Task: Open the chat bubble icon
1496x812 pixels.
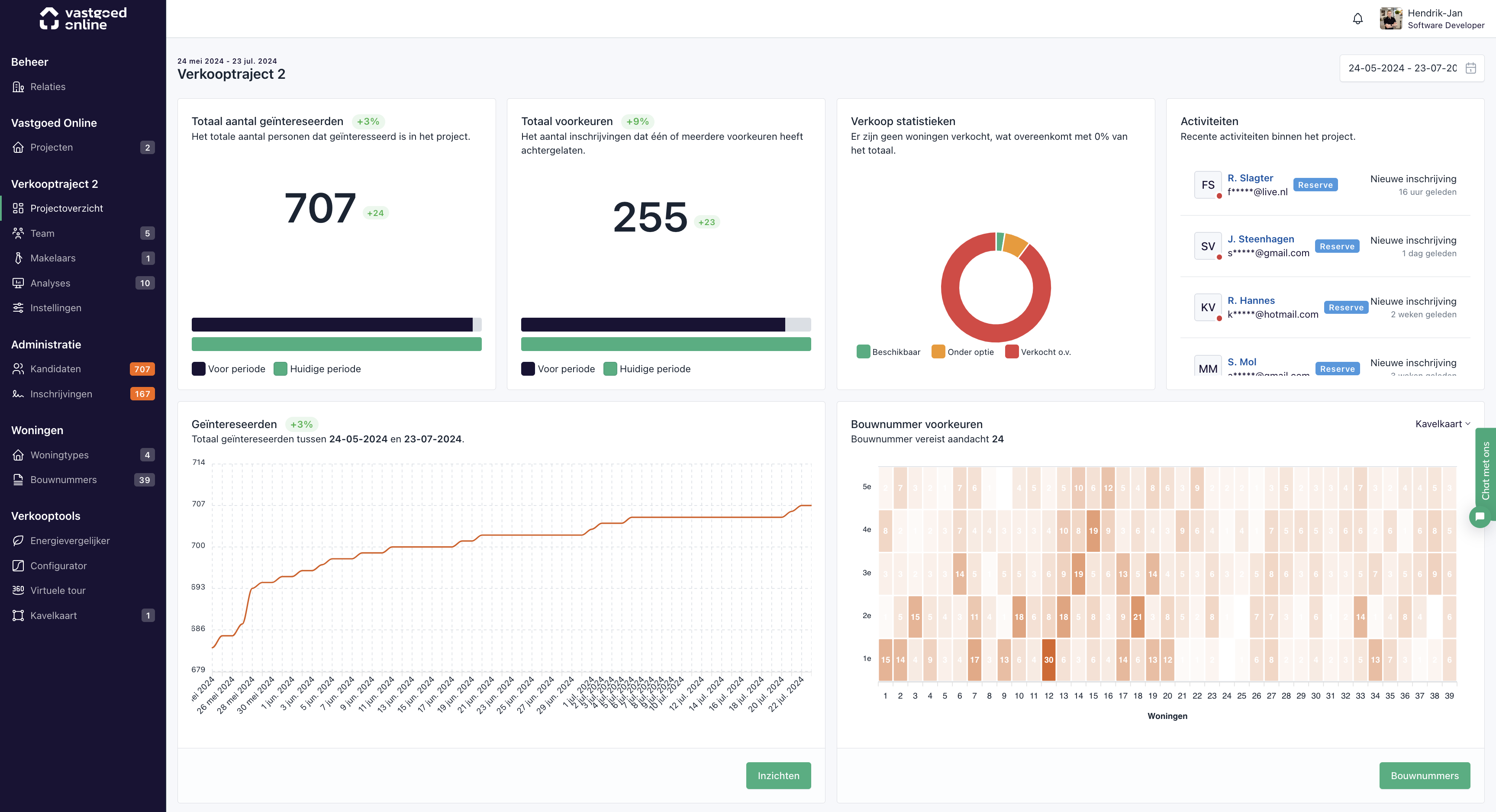Action: pos(1480,516)
